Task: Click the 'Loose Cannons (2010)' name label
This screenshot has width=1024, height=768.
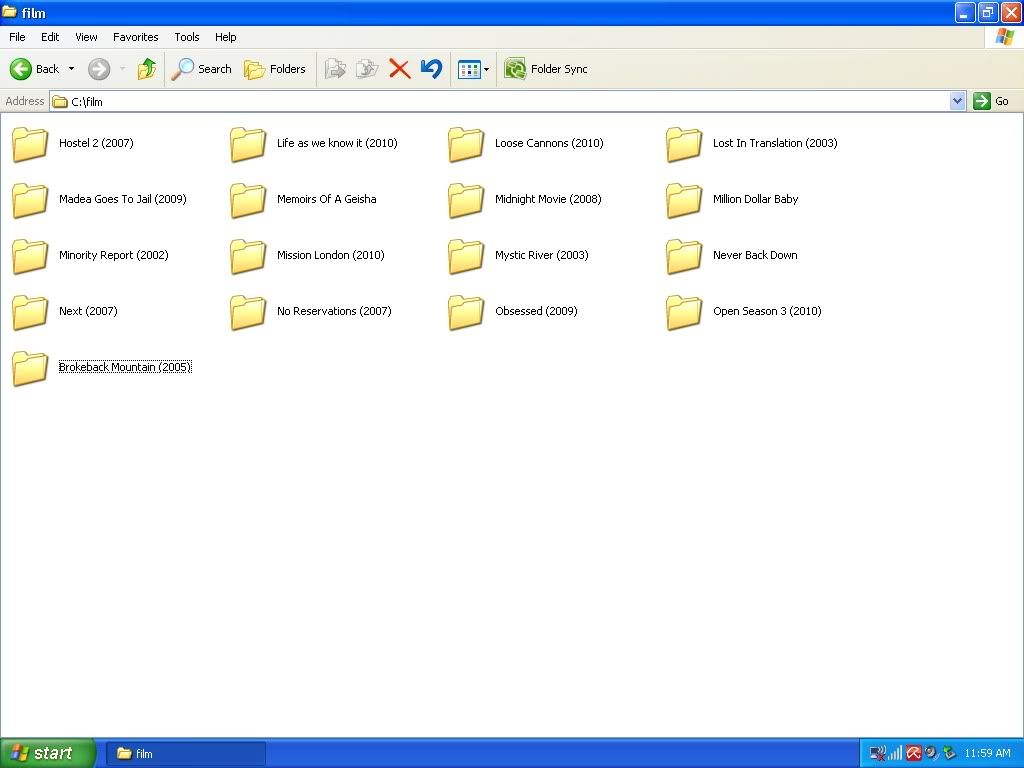Action: pos(549,143)
